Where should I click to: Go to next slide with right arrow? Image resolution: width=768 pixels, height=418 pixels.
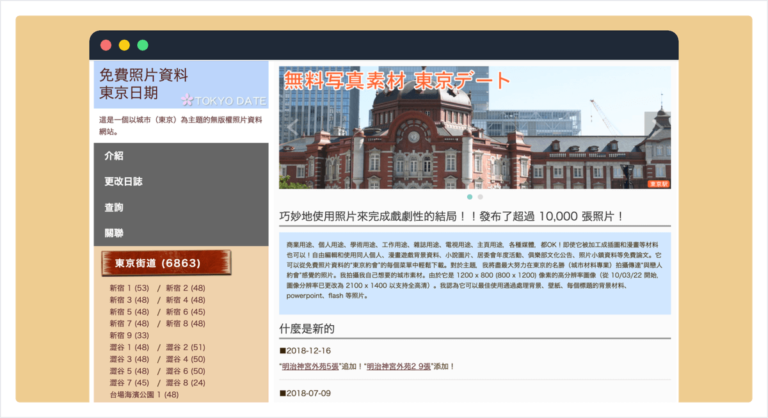tap(659, 127)
